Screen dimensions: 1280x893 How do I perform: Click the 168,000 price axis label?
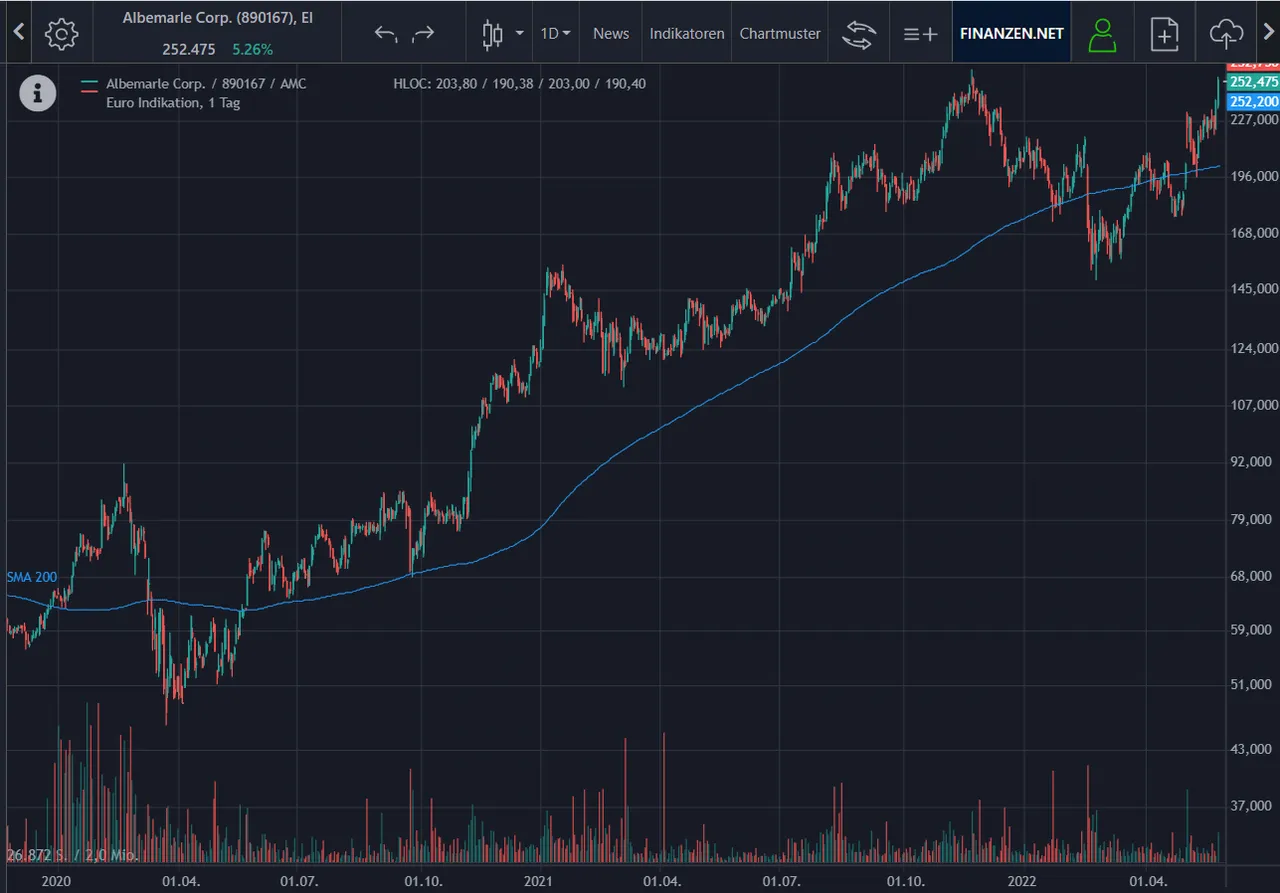click(1254, 233)
